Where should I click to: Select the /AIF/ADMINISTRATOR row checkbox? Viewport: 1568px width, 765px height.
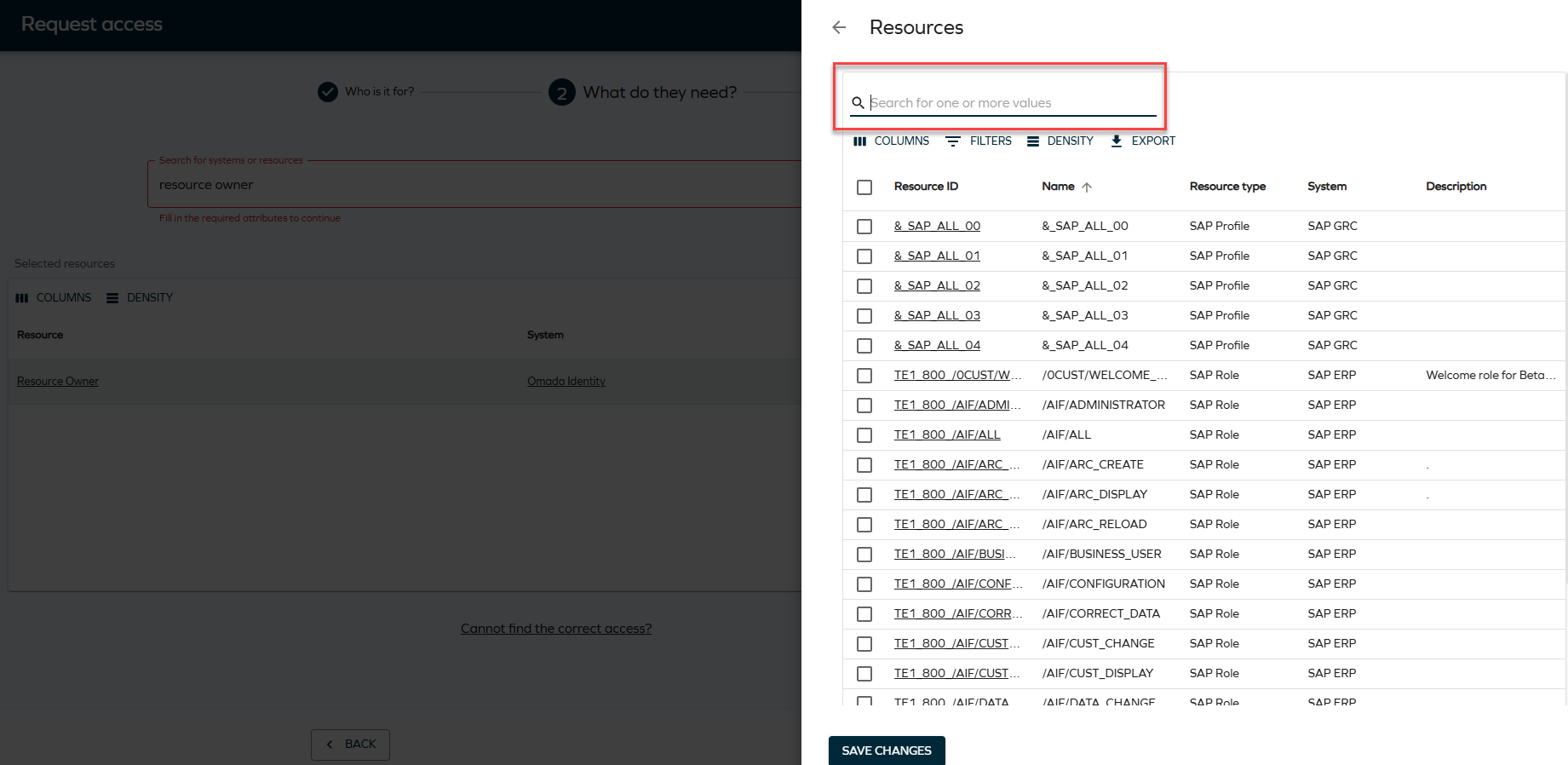(864, 406)
